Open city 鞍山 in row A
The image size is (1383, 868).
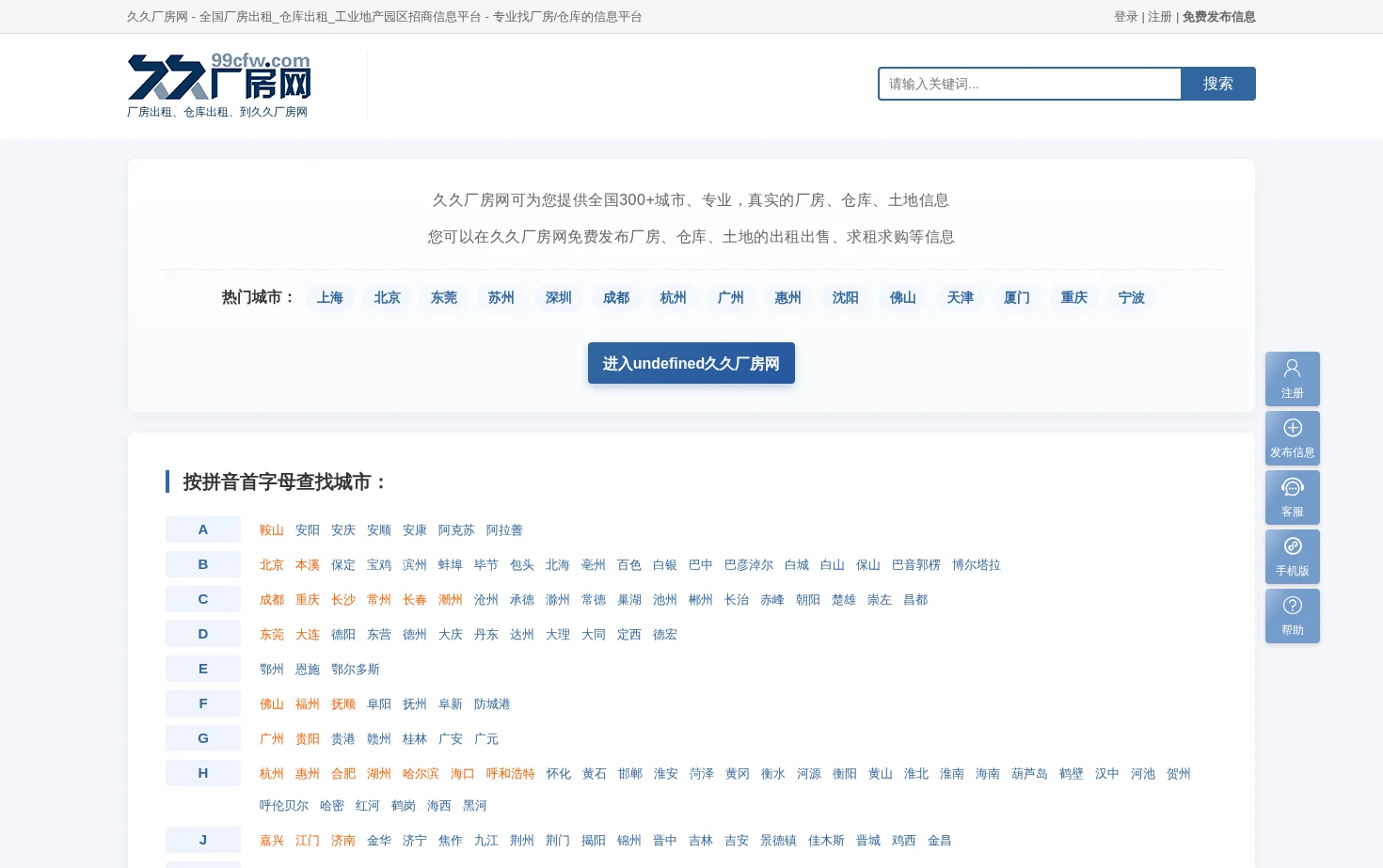(272, 530)
